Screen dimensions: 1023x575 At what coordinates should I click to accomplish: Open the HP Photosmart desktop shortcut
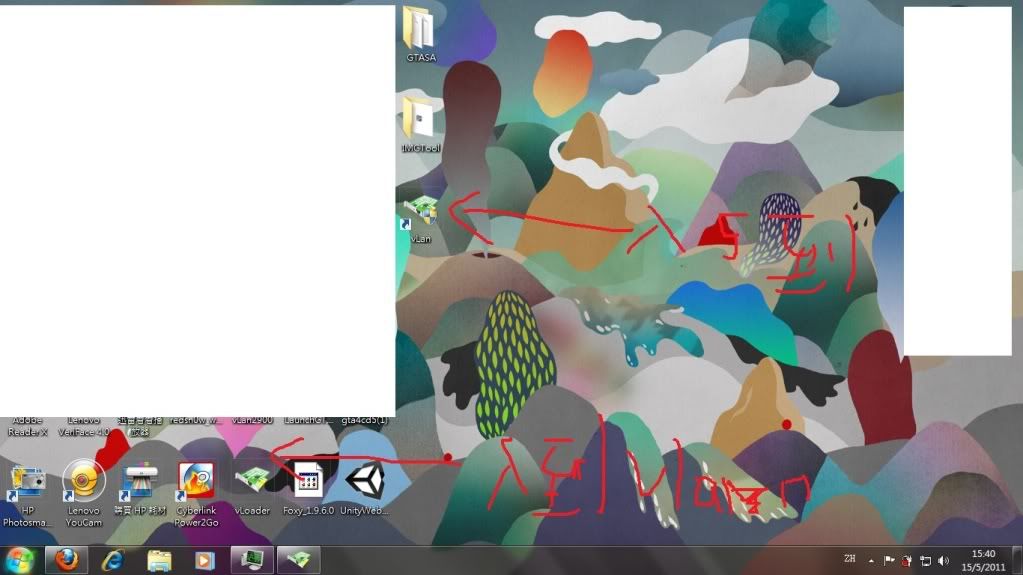(27, 482)
